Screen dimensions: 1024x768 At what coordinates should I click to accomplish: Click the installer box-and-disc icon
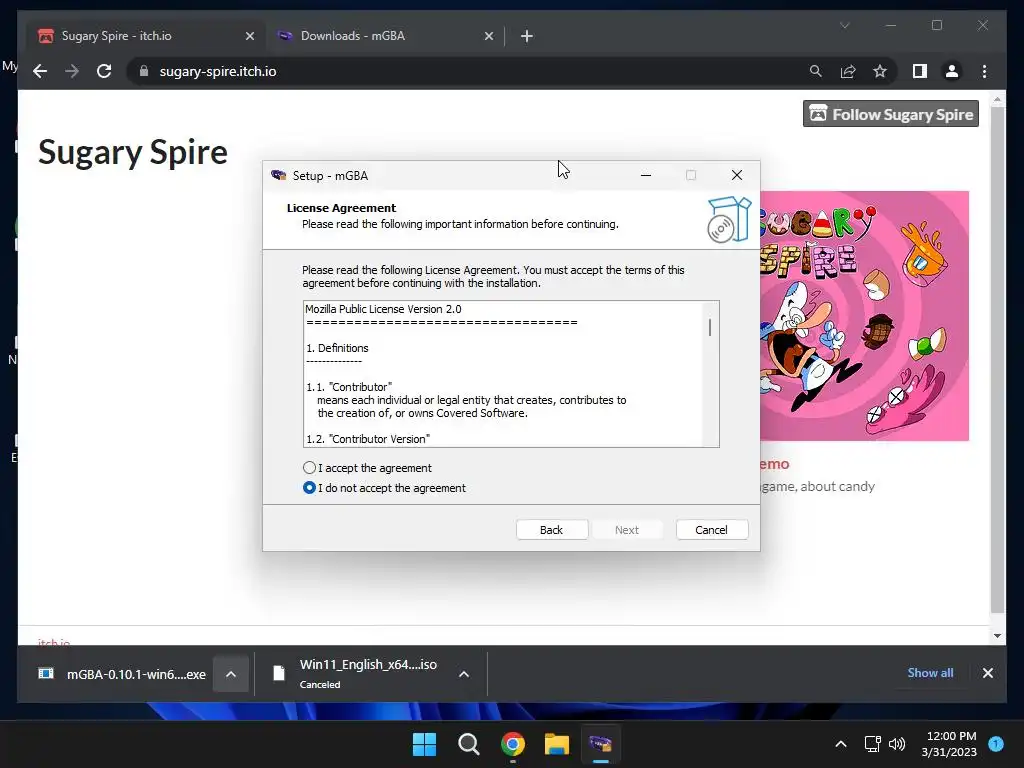click(x=729, y=219)
